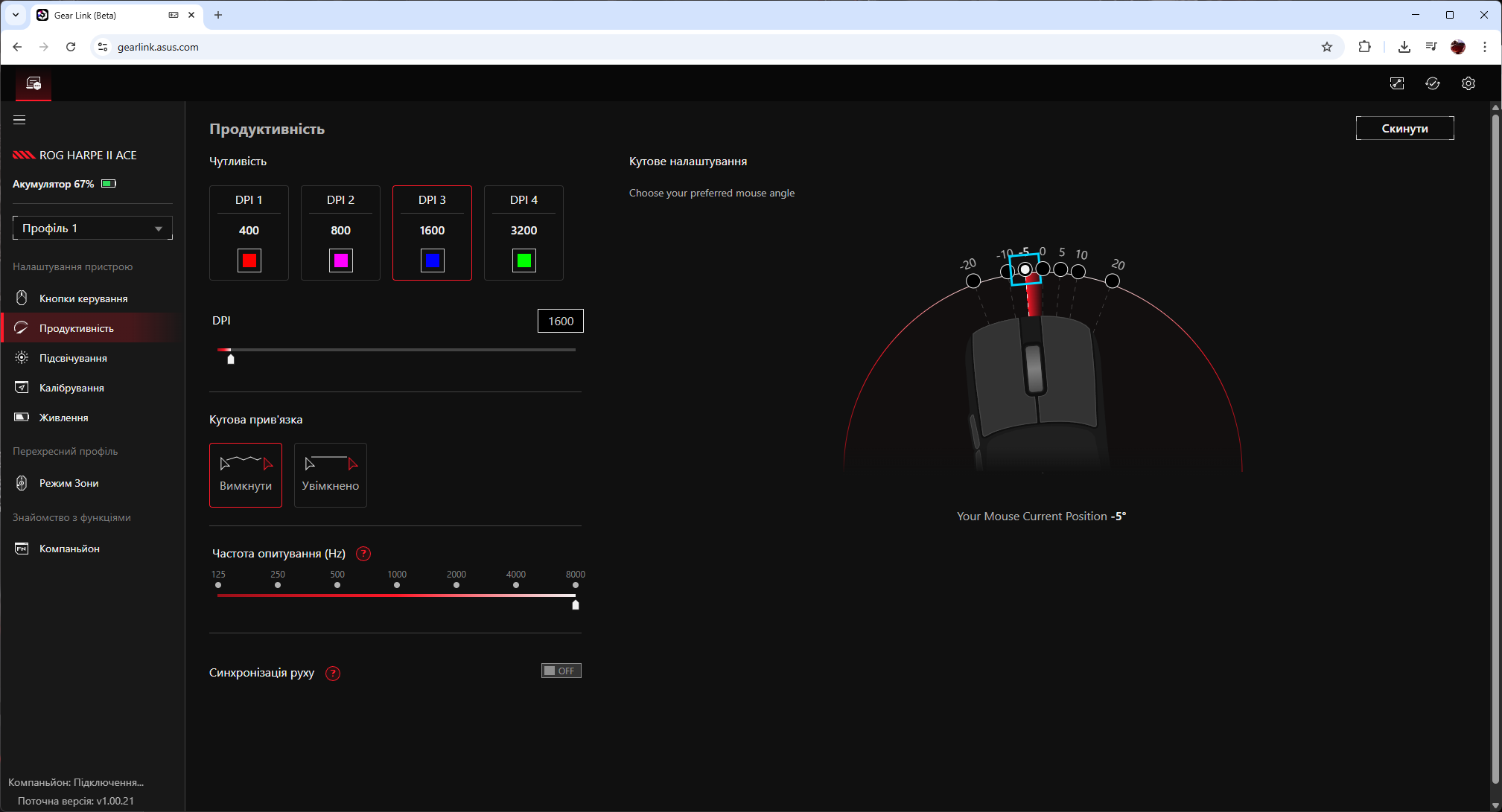Click the screen display icon in header

tap(1396, 83)
